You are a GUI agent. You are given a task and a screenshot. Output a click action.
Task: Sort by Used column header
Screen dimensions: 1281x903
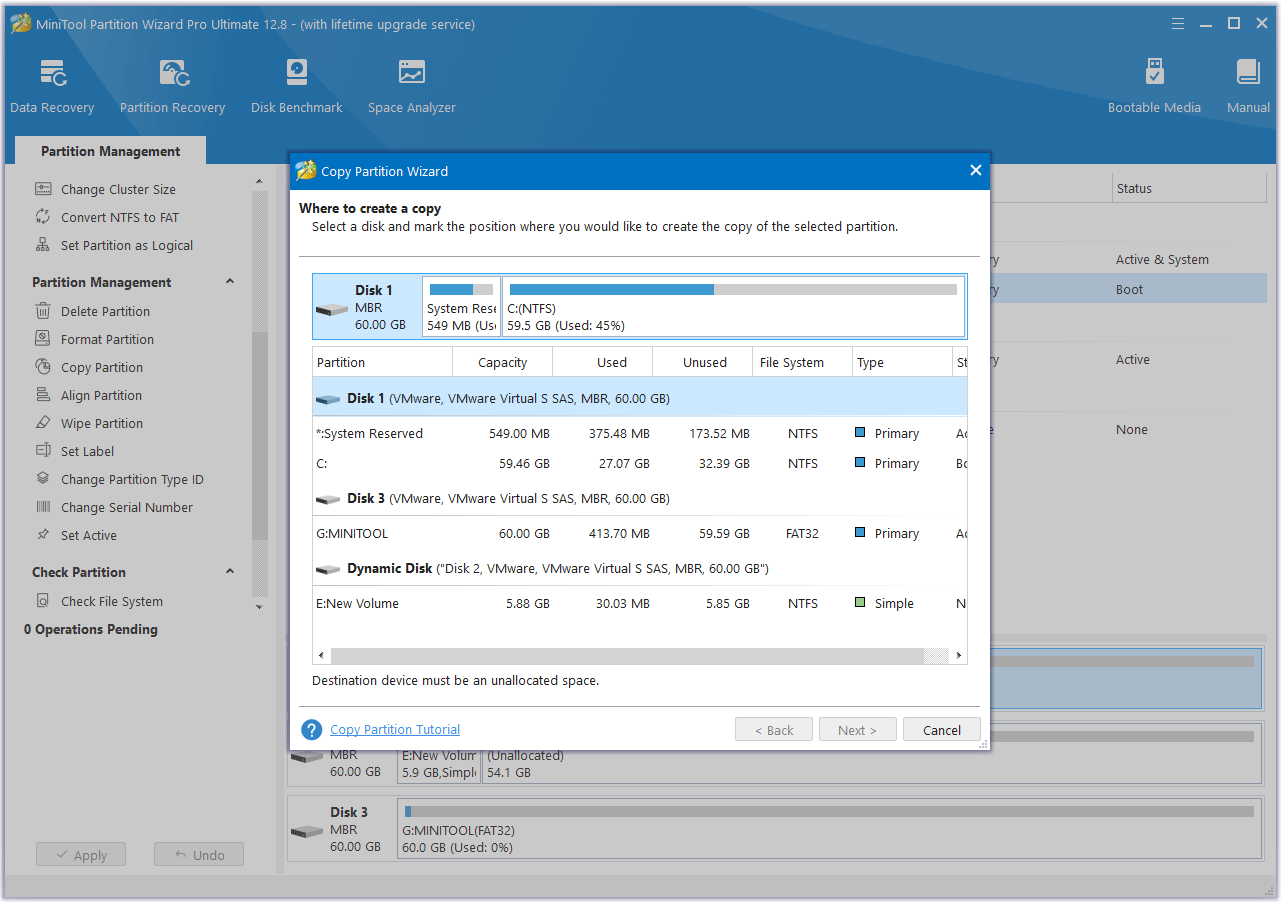tap(602, 362)
